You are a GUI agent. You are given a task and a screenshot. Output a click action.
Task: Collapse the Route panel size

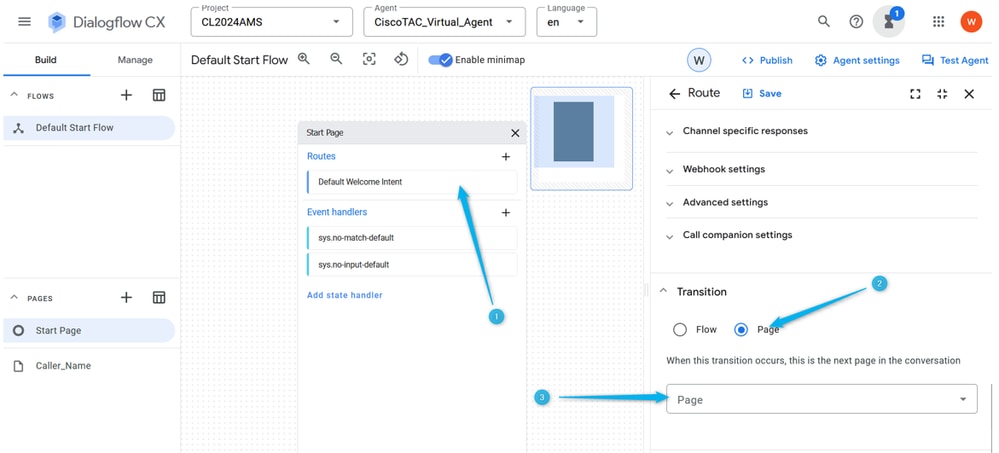tap(942, 94)
